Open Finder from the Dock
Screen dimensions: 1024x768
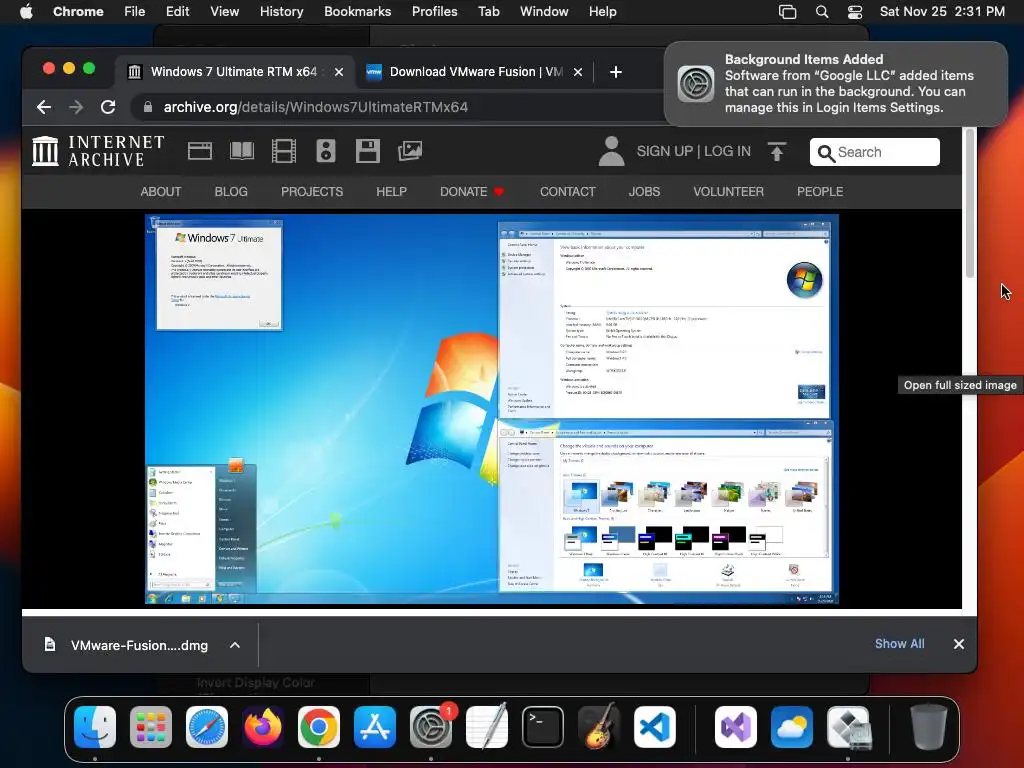click(95, 727)
